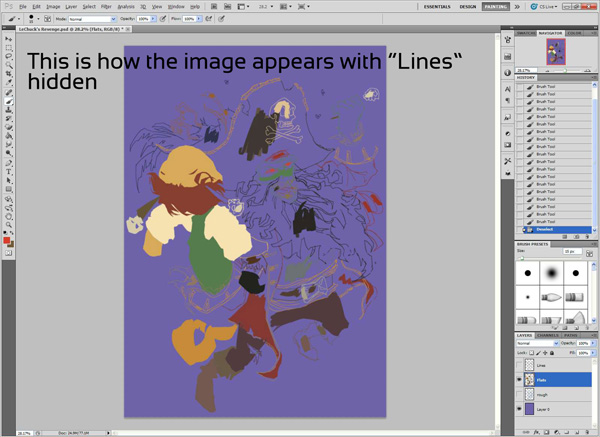Click the foreground color swatch
This screenshot has height=437, width=600.
click(x=7, y=240)
